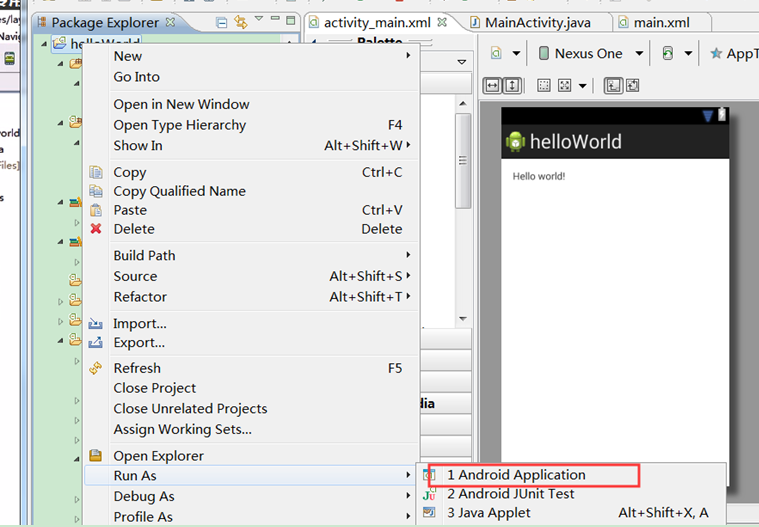The height and width of the screenshot is (527, 759).
Task: Click the emulate real size icon
Action: click(633, 86)
